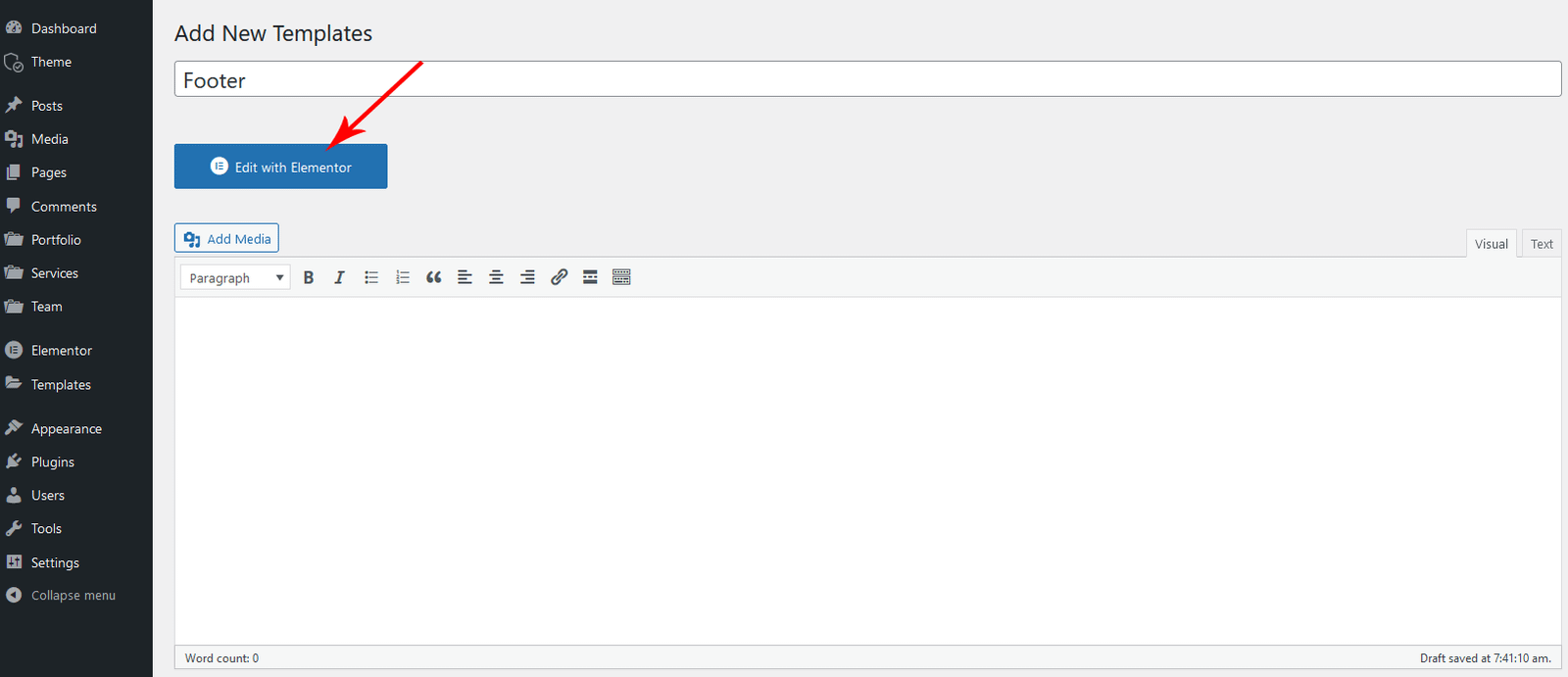
Task: Click the Add Media button
Action: pyautogui.click(x=226, y=238)
